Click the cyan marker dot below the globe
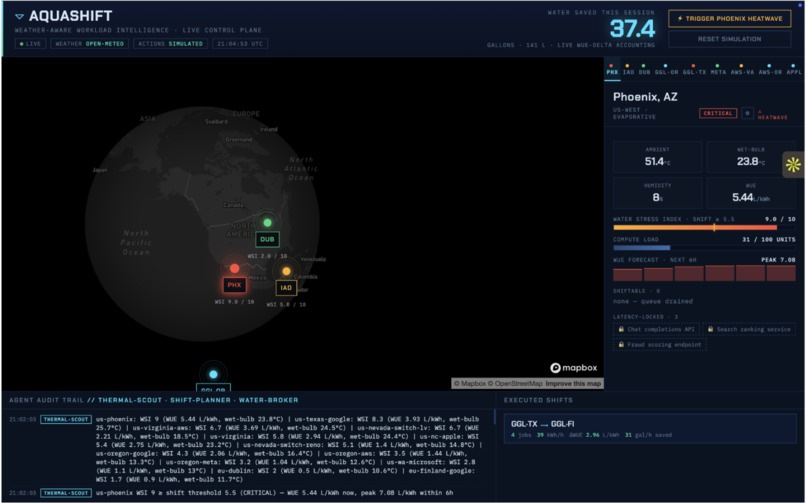Screen dimensions: 806x503 [213, 375]
